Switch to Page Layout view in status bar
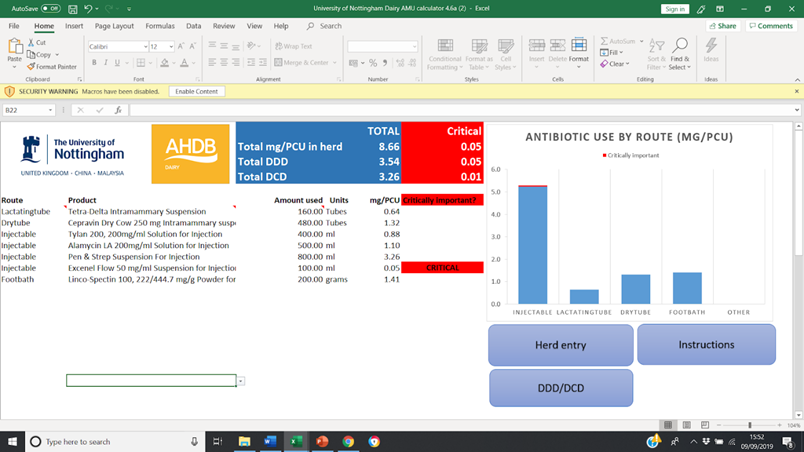804x452 pixels. [687, 425]
